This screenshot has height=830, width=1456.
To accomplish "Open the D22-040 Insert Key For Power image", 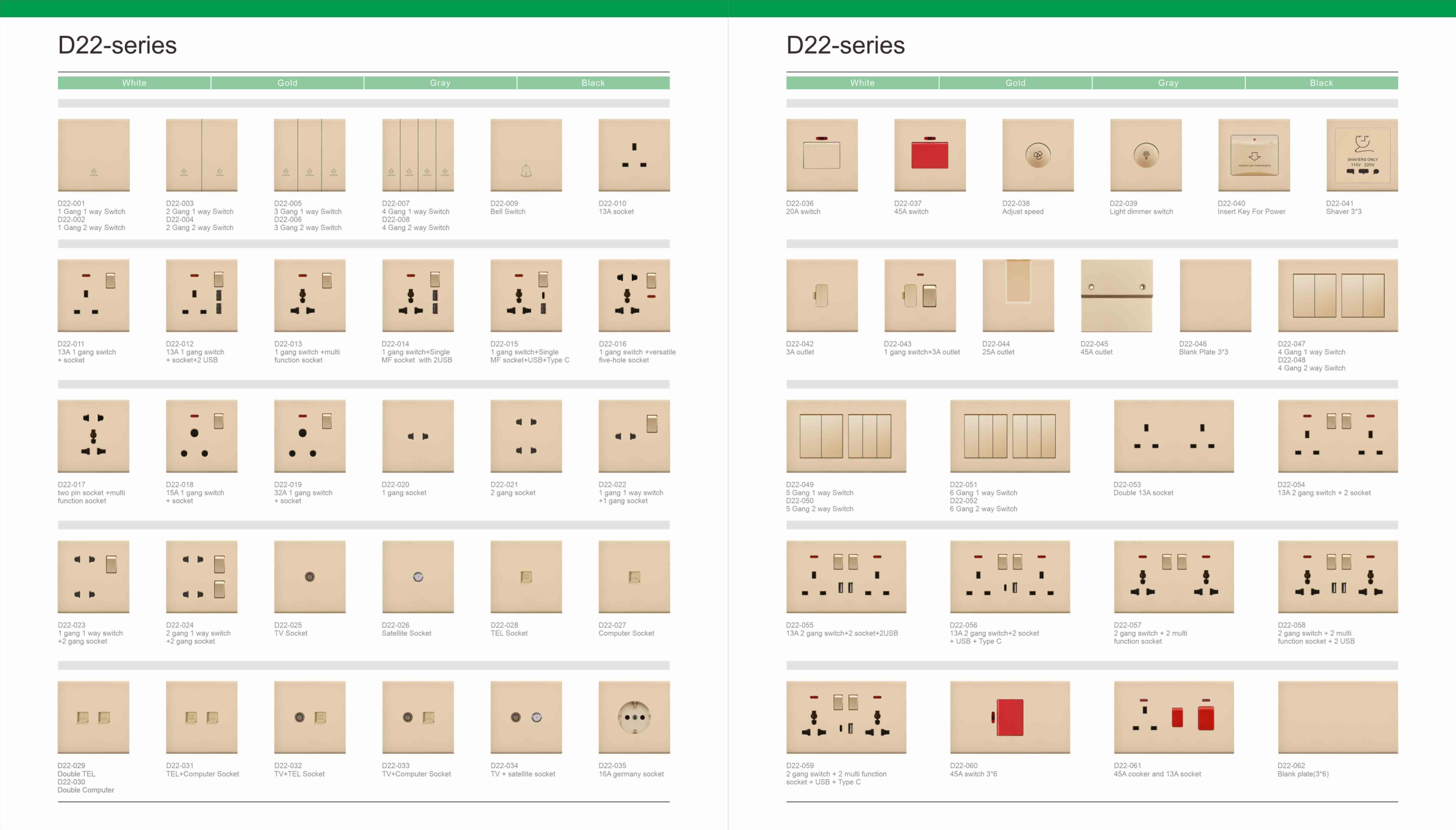I will coord(1254,155).
